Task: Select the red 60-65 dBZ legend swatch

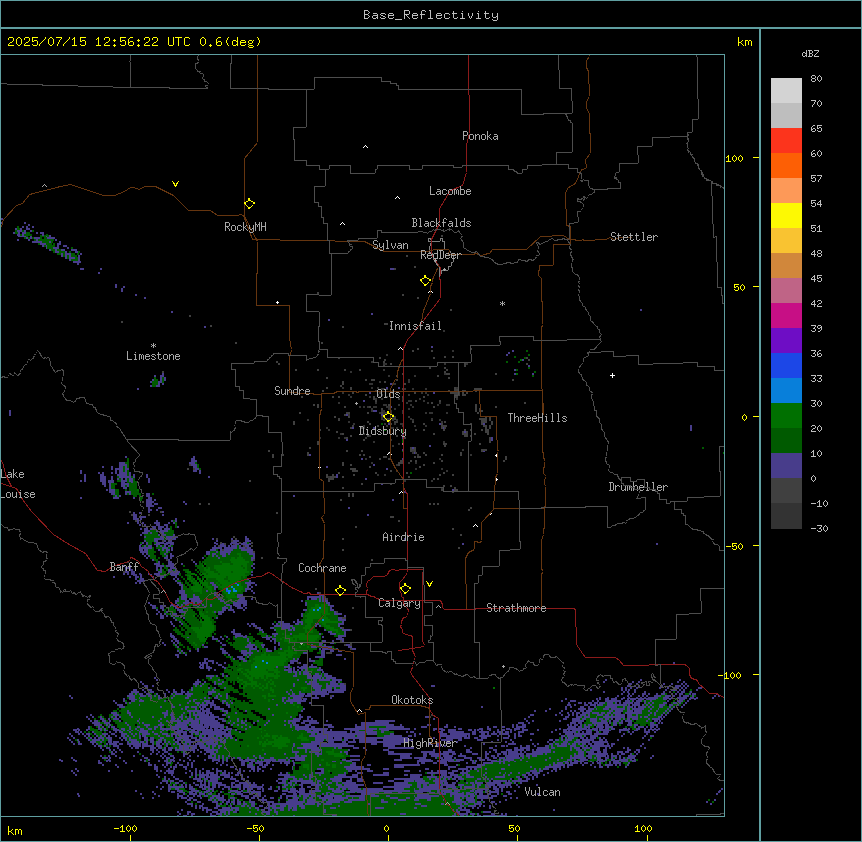Action: pos(786,140)
